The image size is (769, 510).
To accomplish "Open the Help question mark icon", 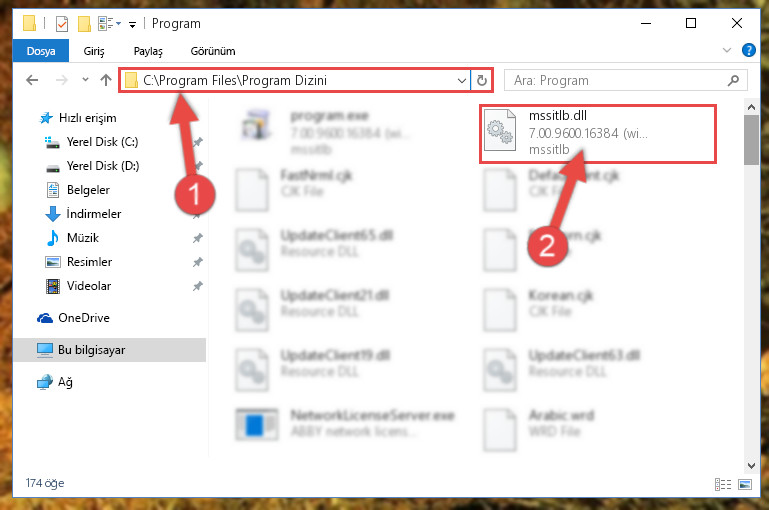I will click(x=748, y=50).
